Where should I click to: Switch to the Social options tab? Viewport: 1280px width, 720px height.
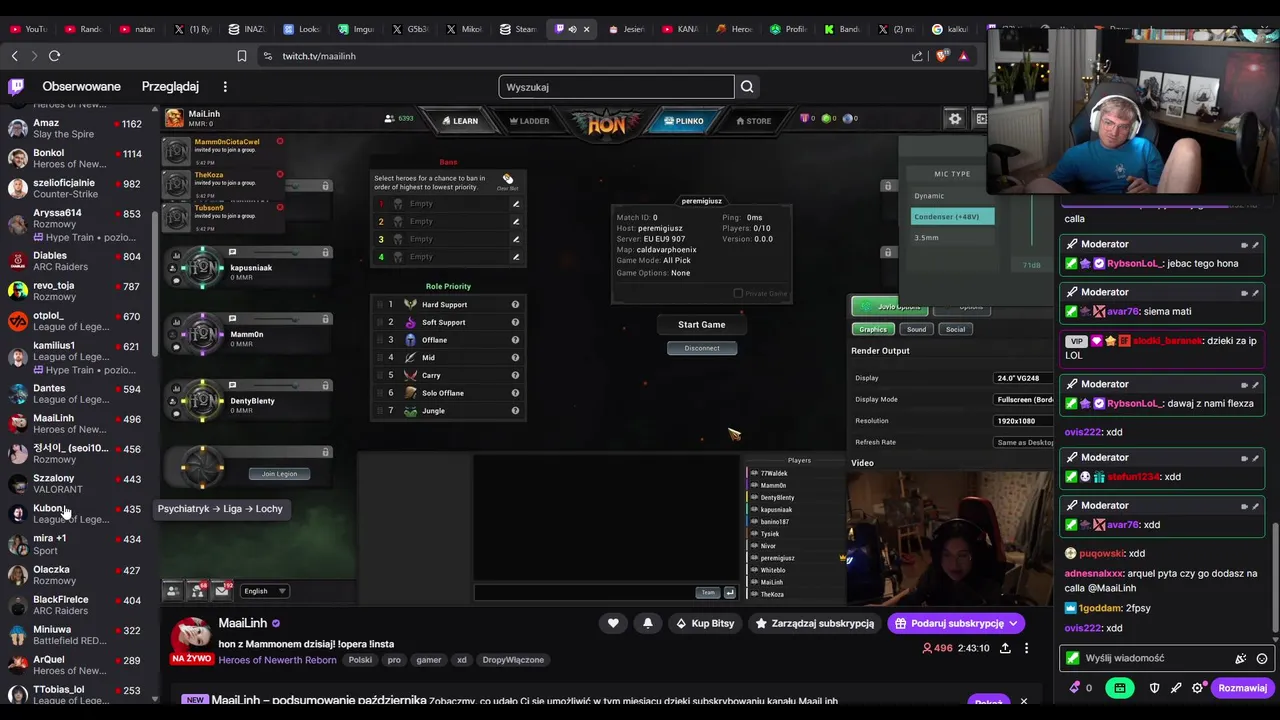click(955, 329)
